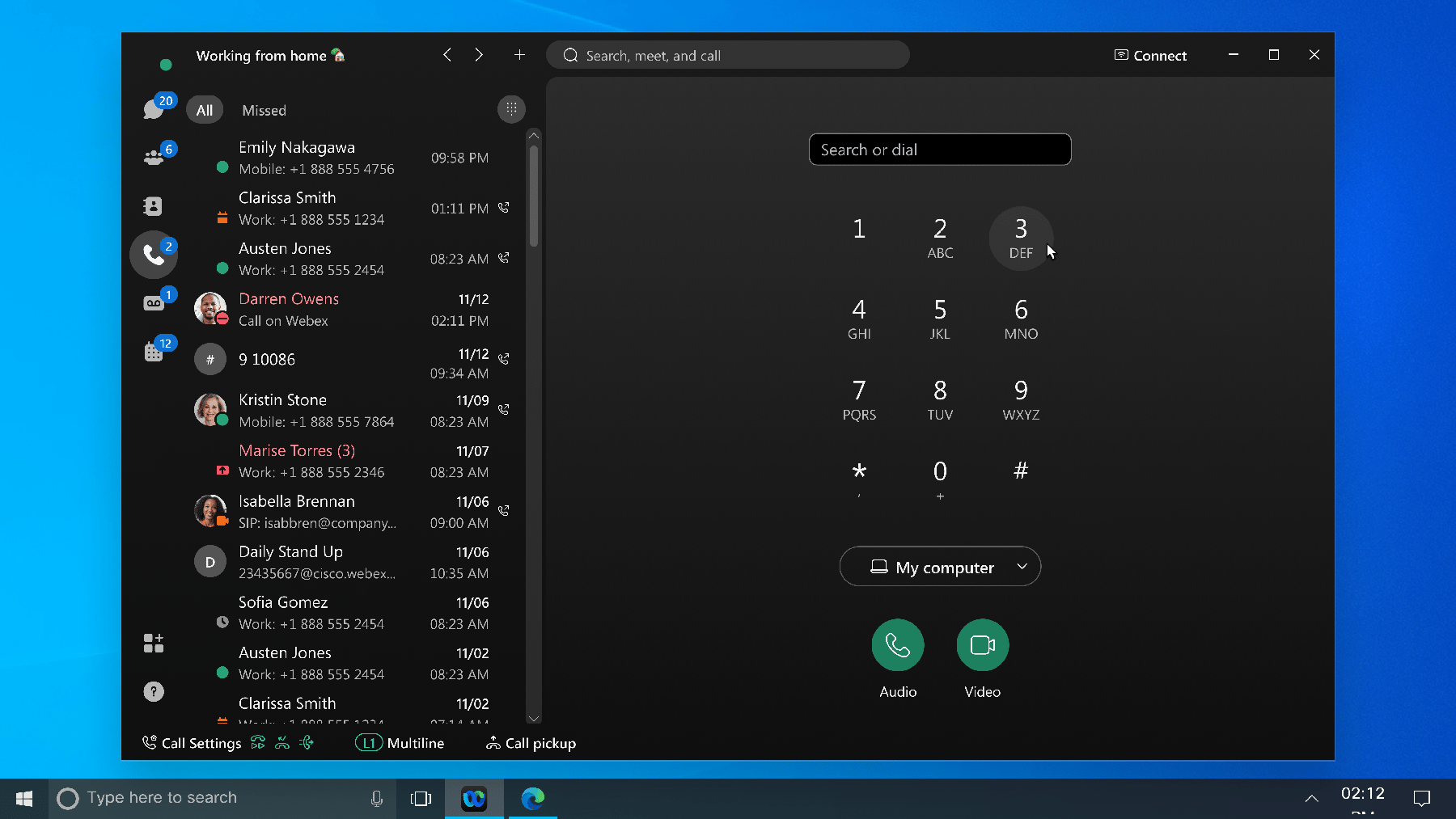Collapse back with the left chevron arrow
This screenshot has width=1456, height=819.
click(447, 55)
